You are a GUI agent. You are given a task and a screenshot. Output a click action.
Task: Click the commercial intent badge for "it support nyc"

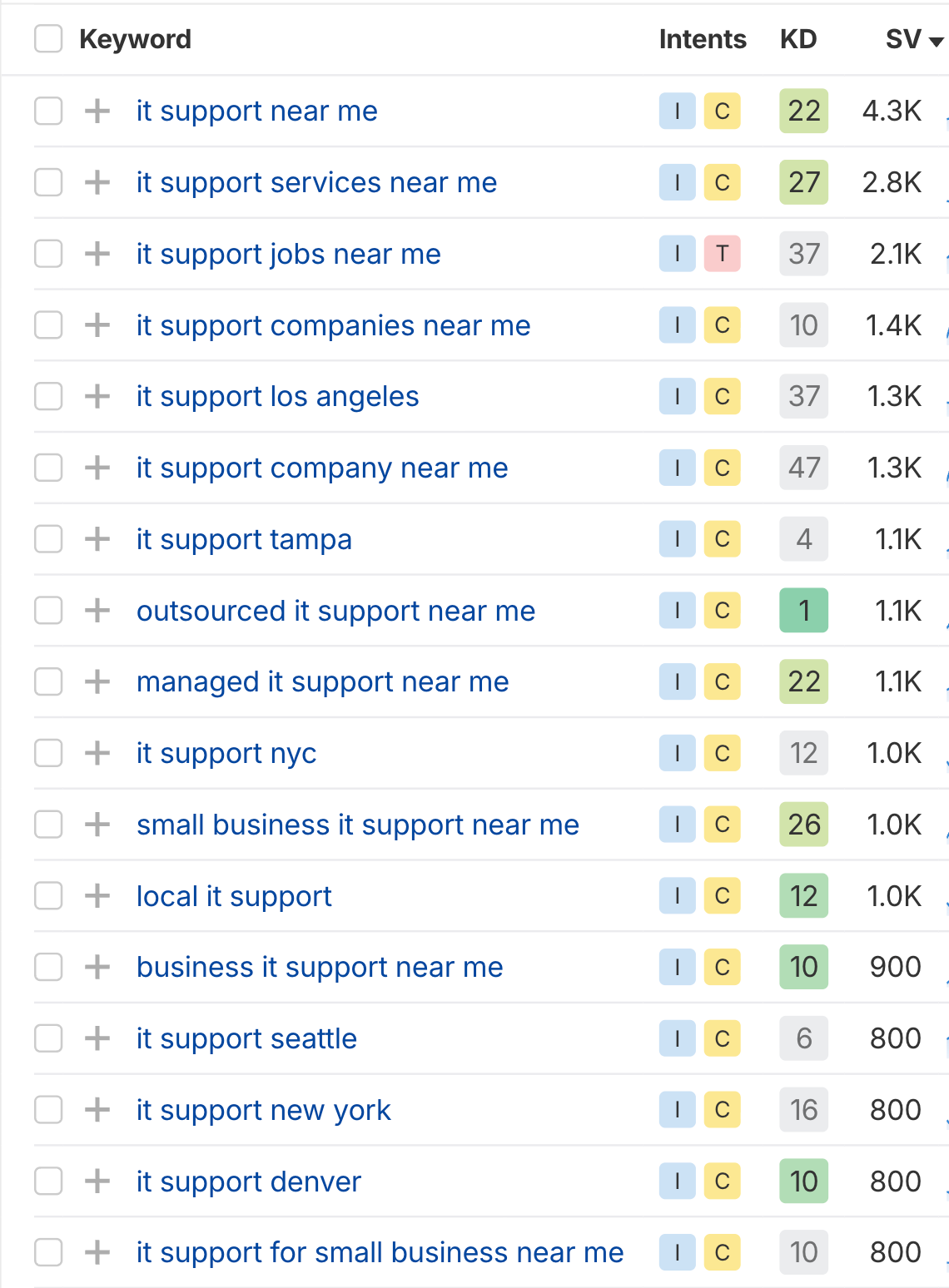click(721, 753)
